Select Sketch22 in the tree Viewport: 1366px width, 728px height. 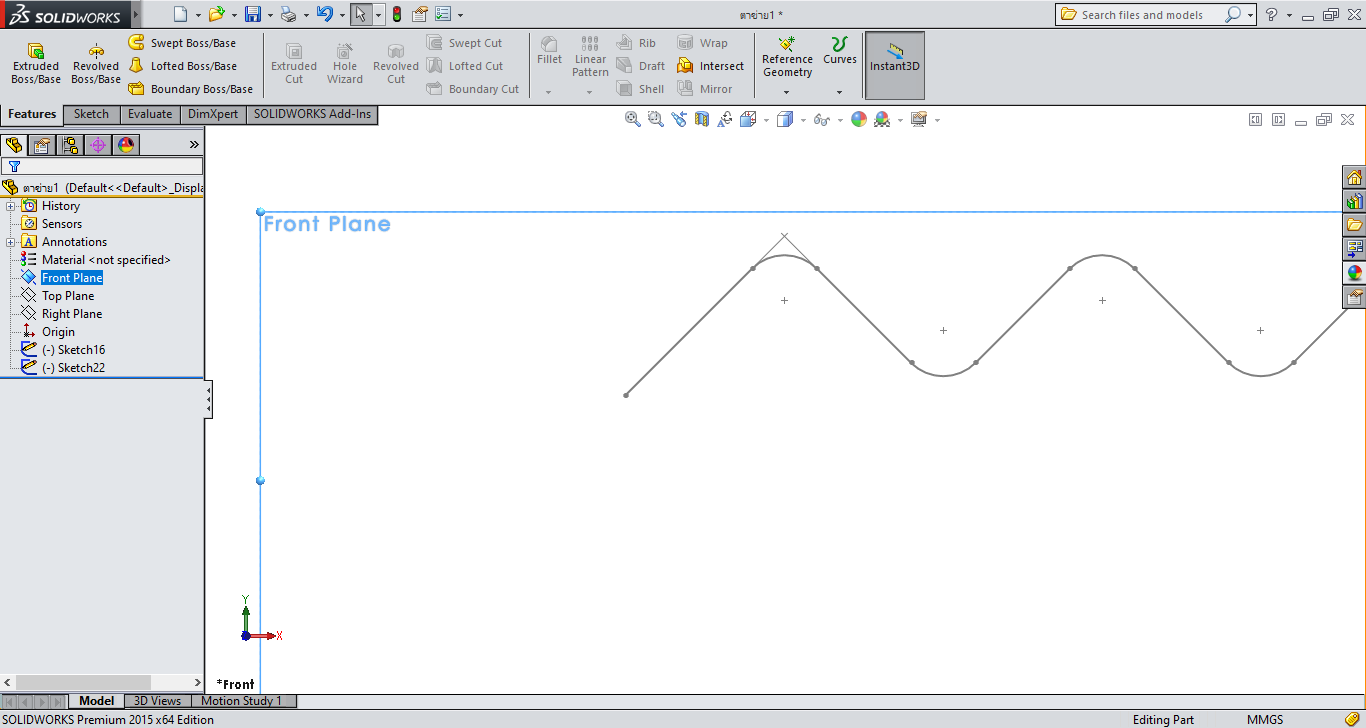tap(73, 368)
